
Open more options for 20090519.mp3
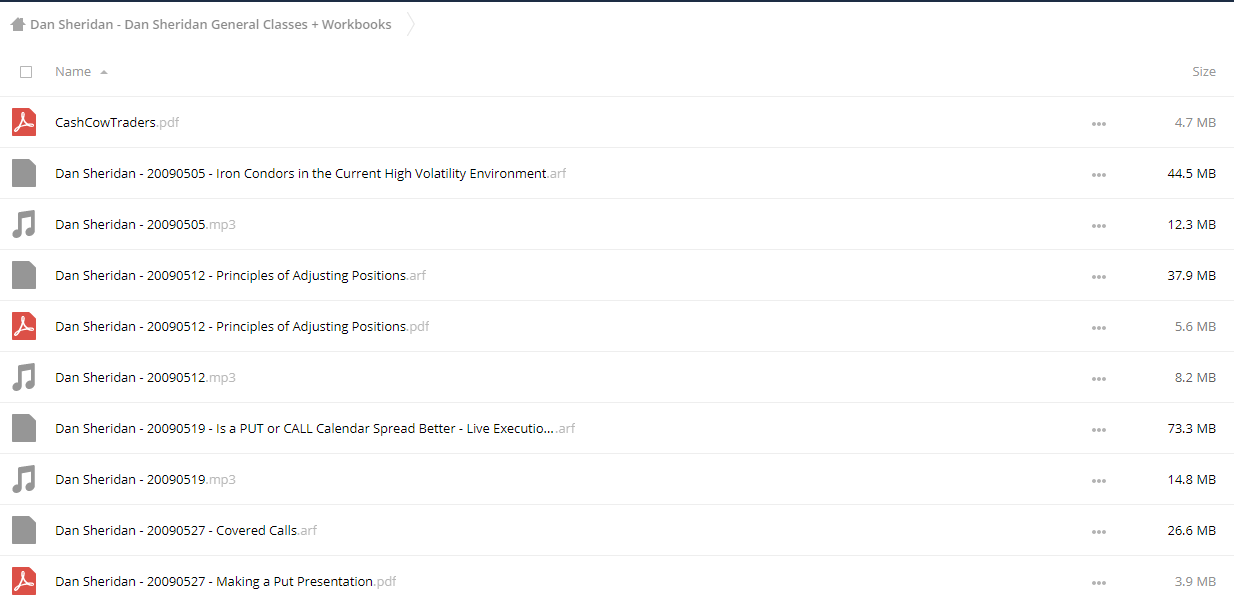point(1099,481)
